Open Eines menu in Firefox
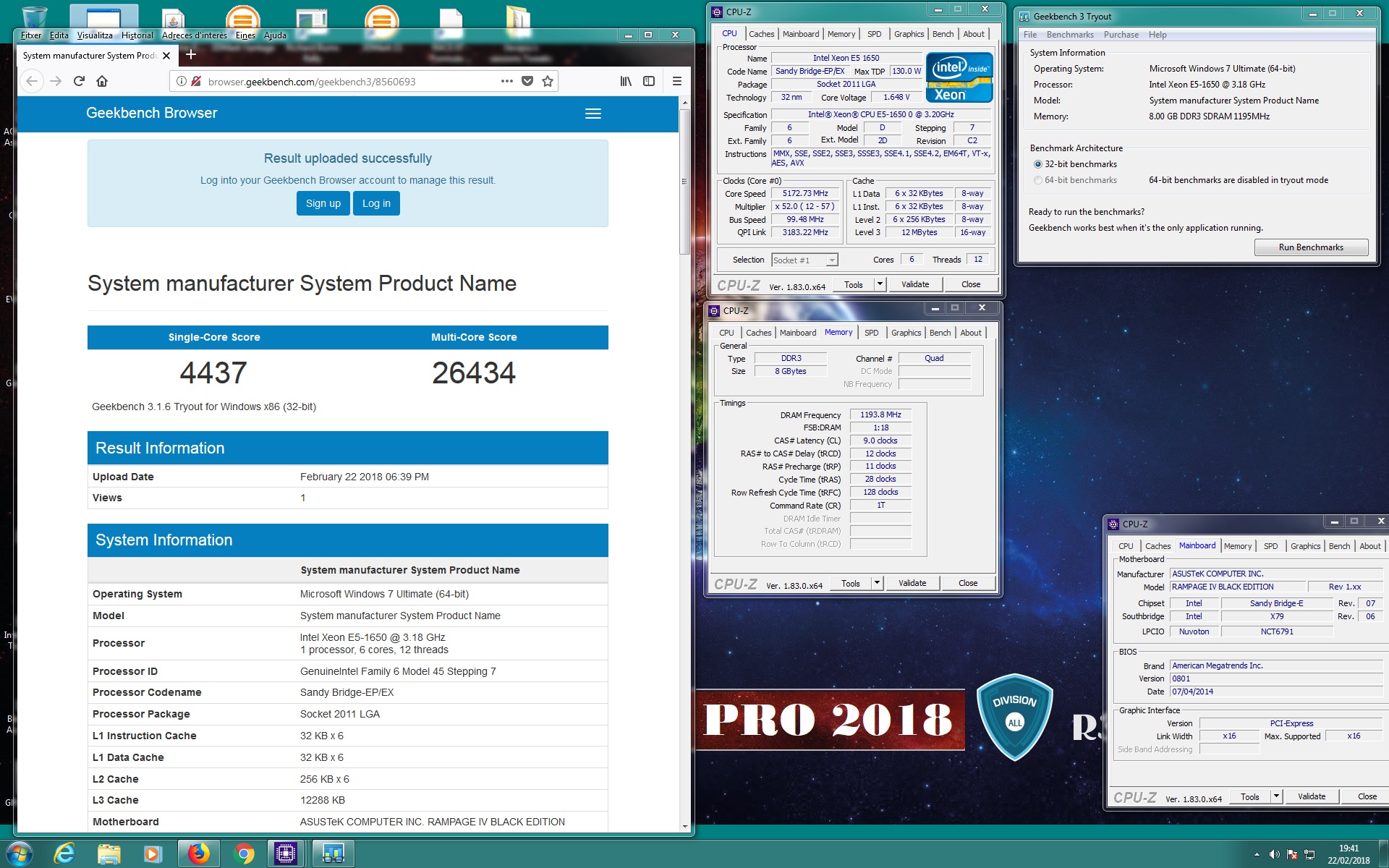Screen dimensions: 1389x868 [246, 35]
